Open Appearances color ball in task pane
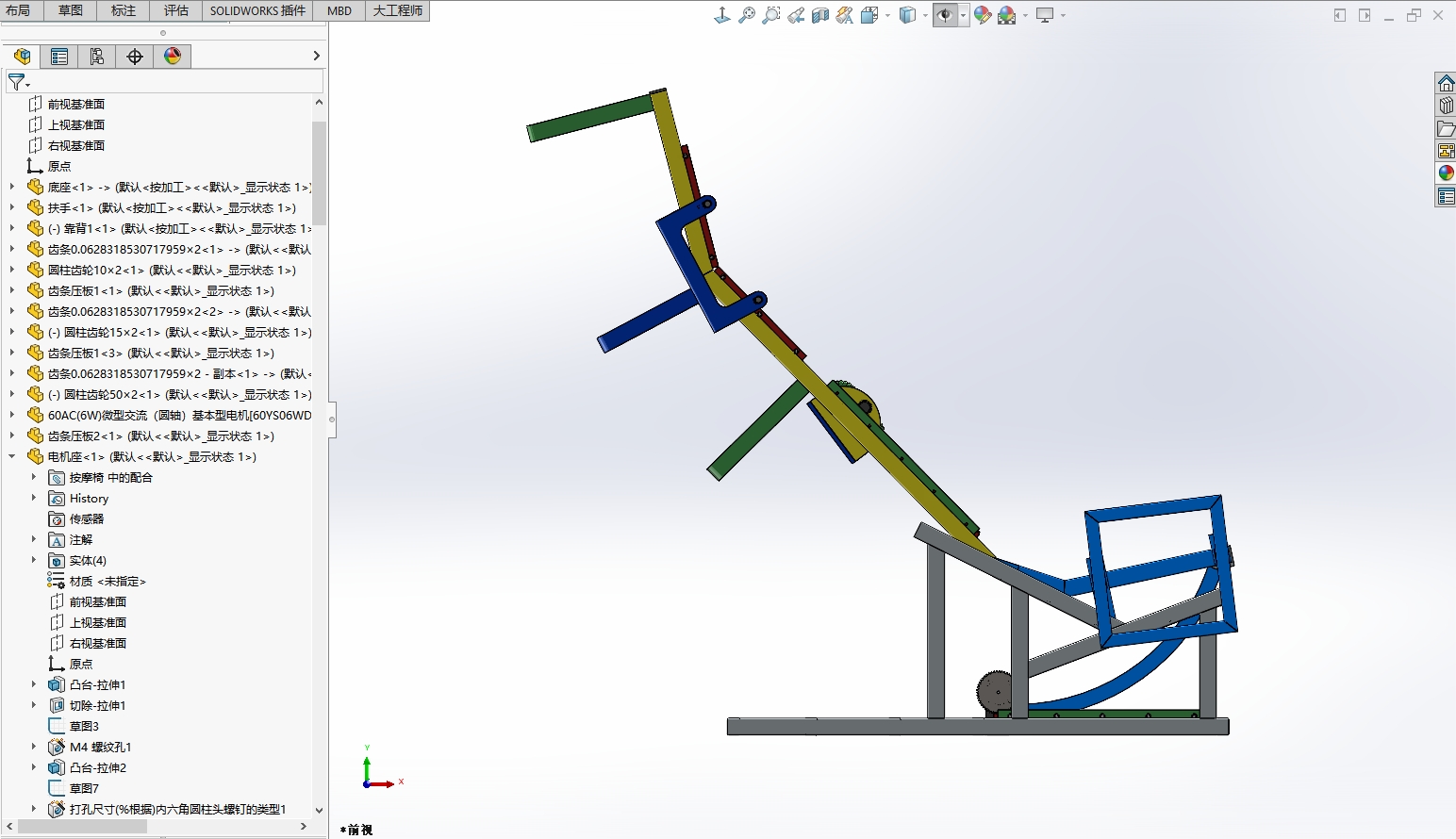Screen dimensions: 1456x839 click(x=1446, y=173)
